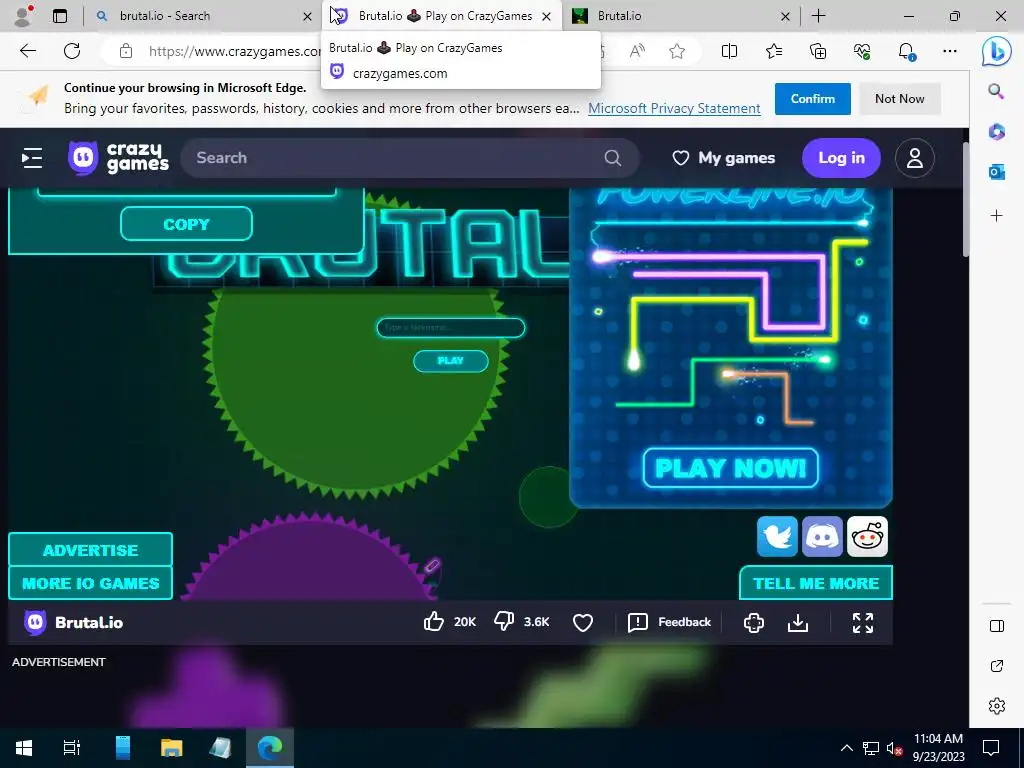Screen dimensions: 1024x768
Task: Click the TELL ME MORE button
Action: pyautogui.click(x=816, y=583)
